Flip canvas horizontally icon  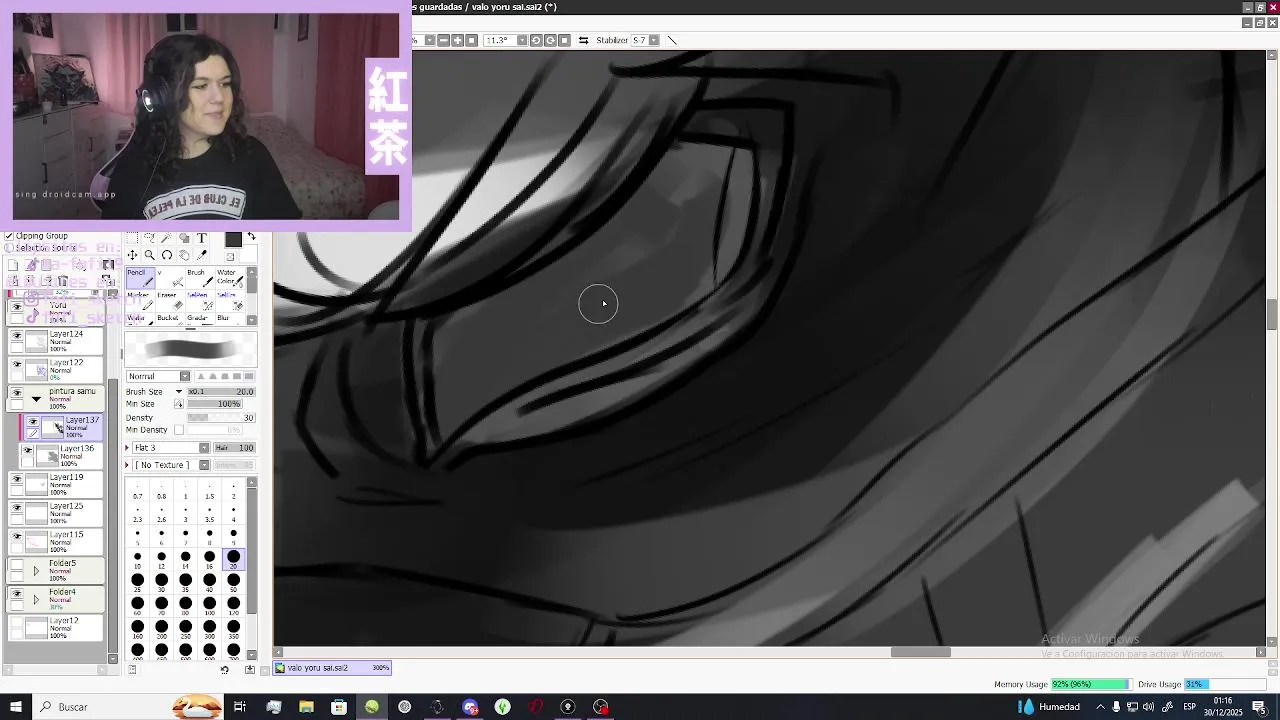pos(583,40)
